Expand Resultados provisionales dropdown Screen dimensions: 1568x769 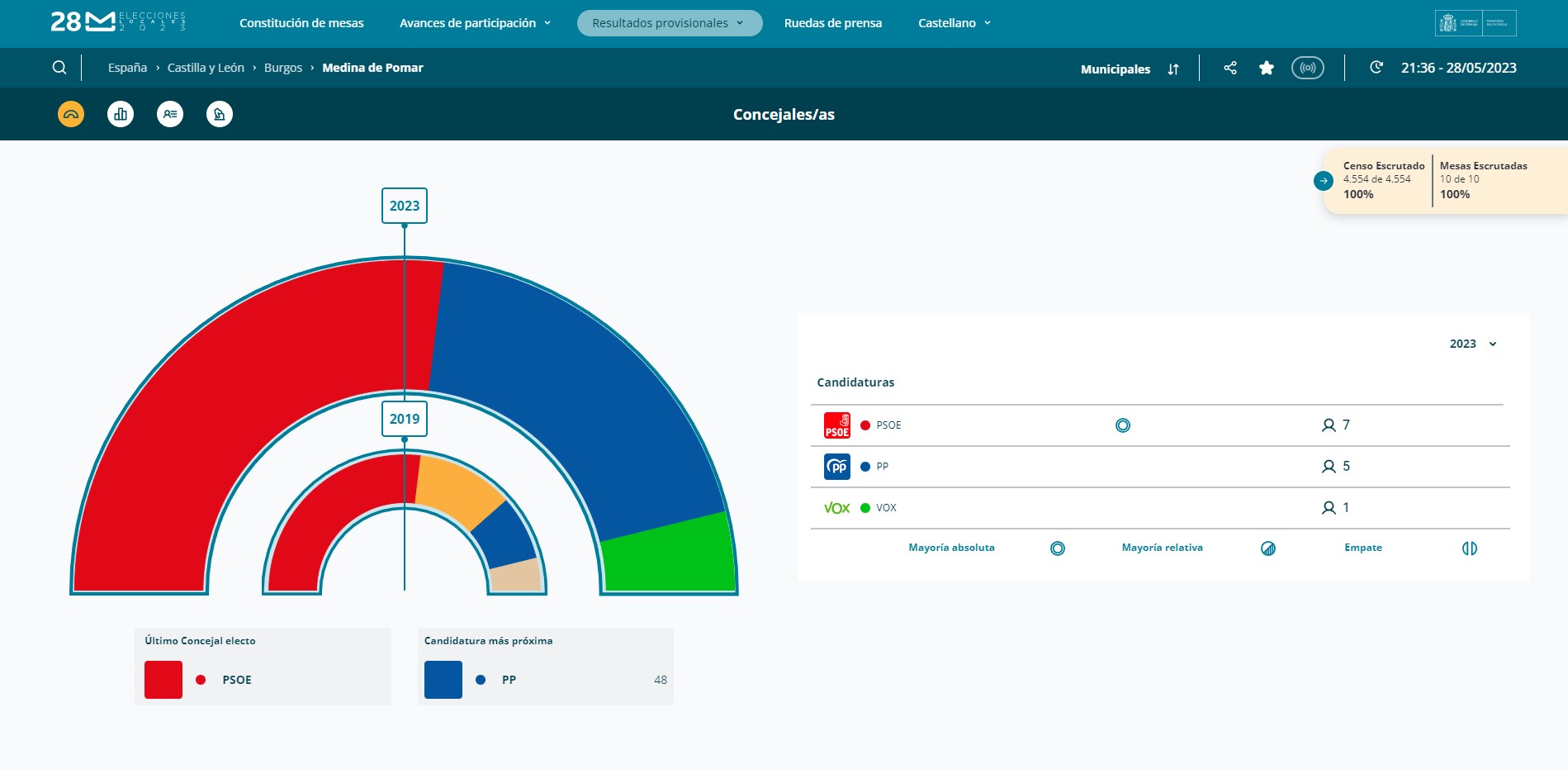point(669,23)
